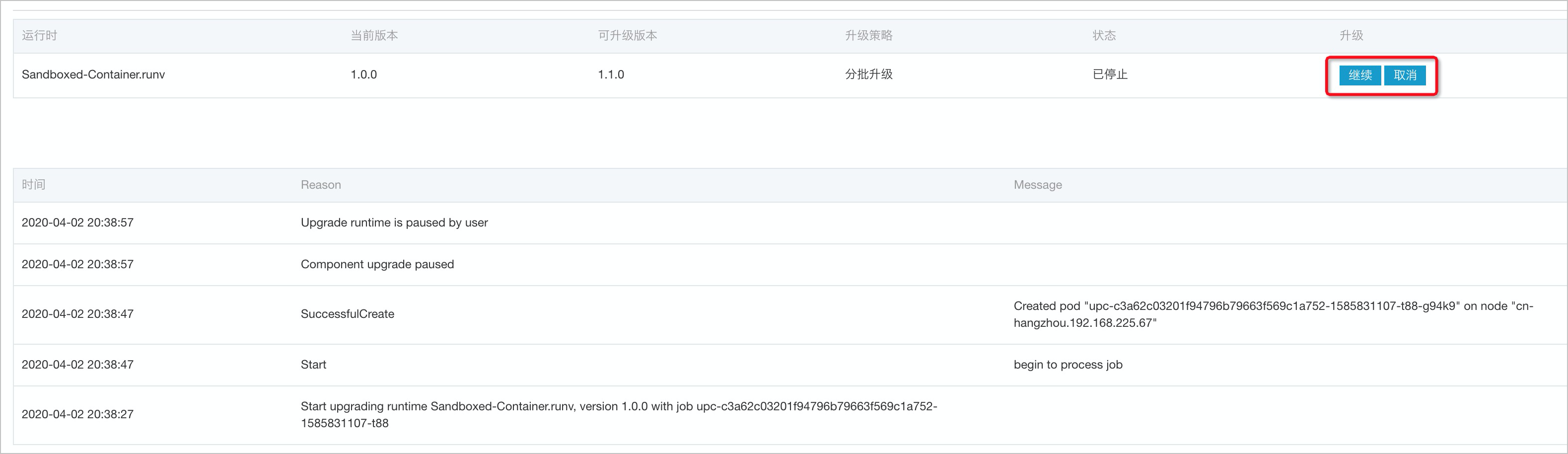Screen dimensions: 1568x454
Task: Click the 升级策略 column header
Action: (x=868, y=35)
